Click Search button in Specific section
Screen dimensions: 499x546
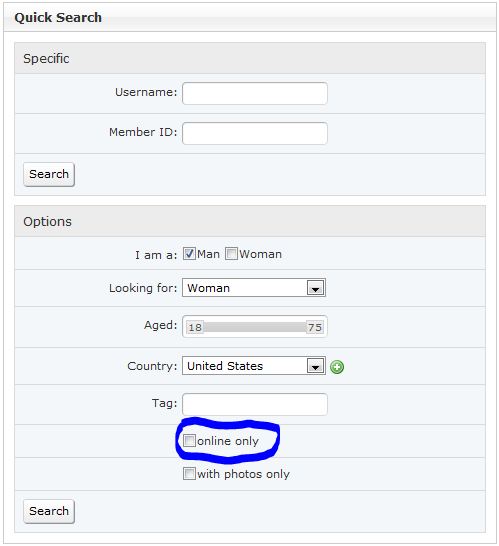click(49, 174)
